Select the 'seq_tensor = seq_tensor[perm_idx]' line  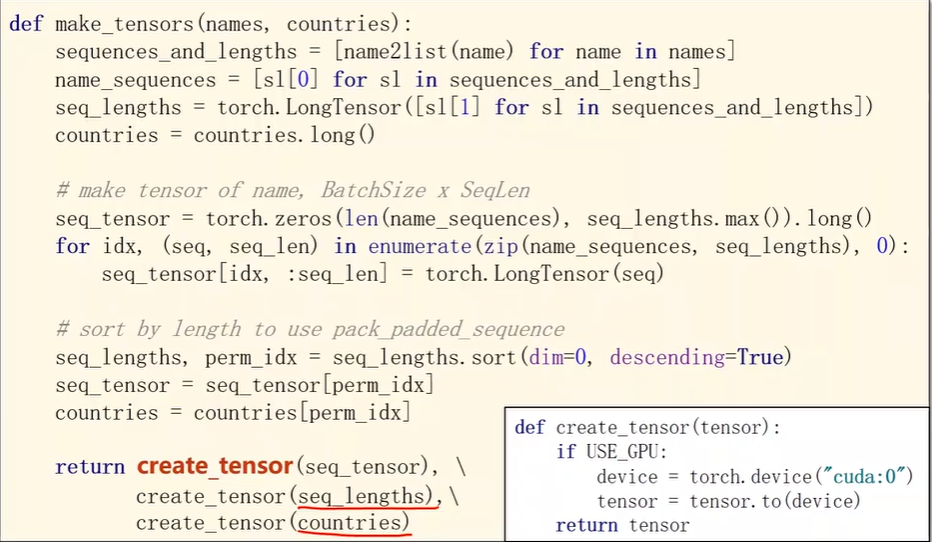pos(244,385)
